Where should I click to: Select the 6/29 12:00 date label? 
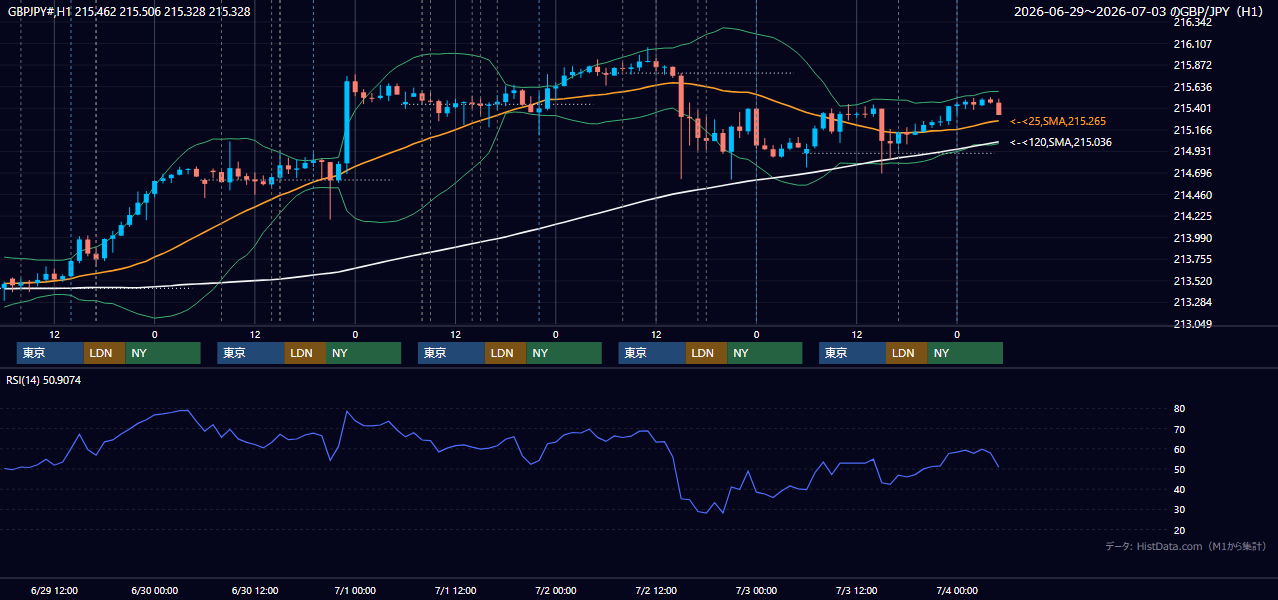point(55,590)
